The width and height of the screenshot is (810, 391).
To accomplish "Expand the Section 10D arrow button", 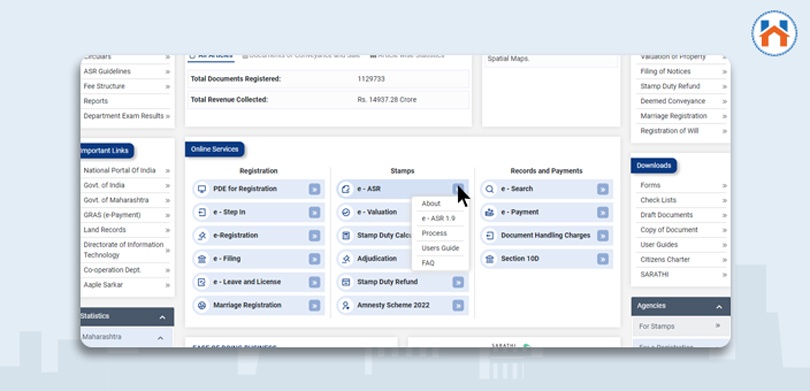I will (x=602, y=259).
